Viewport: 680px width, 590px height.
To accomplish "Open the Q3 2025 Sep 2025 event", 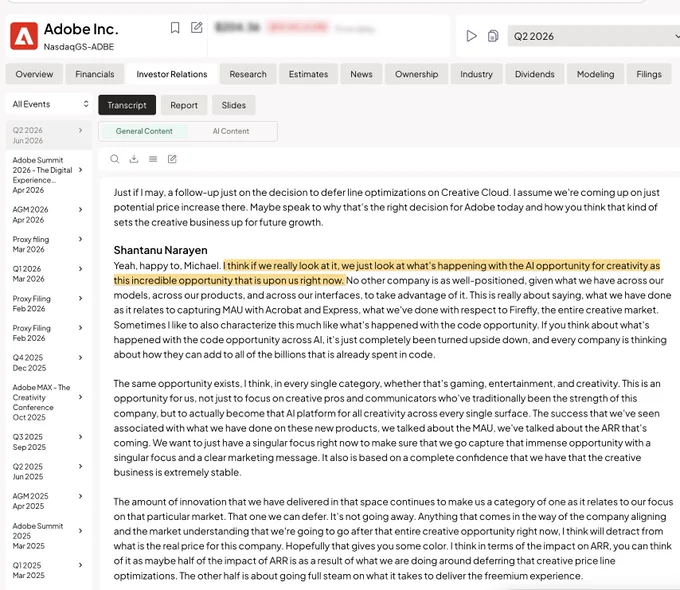I will pyautogui.click(x=49, y=442).
